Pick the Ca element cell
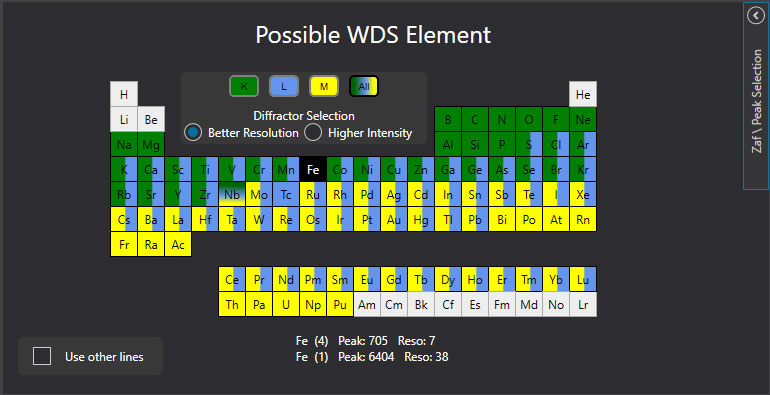 [151, 169]
